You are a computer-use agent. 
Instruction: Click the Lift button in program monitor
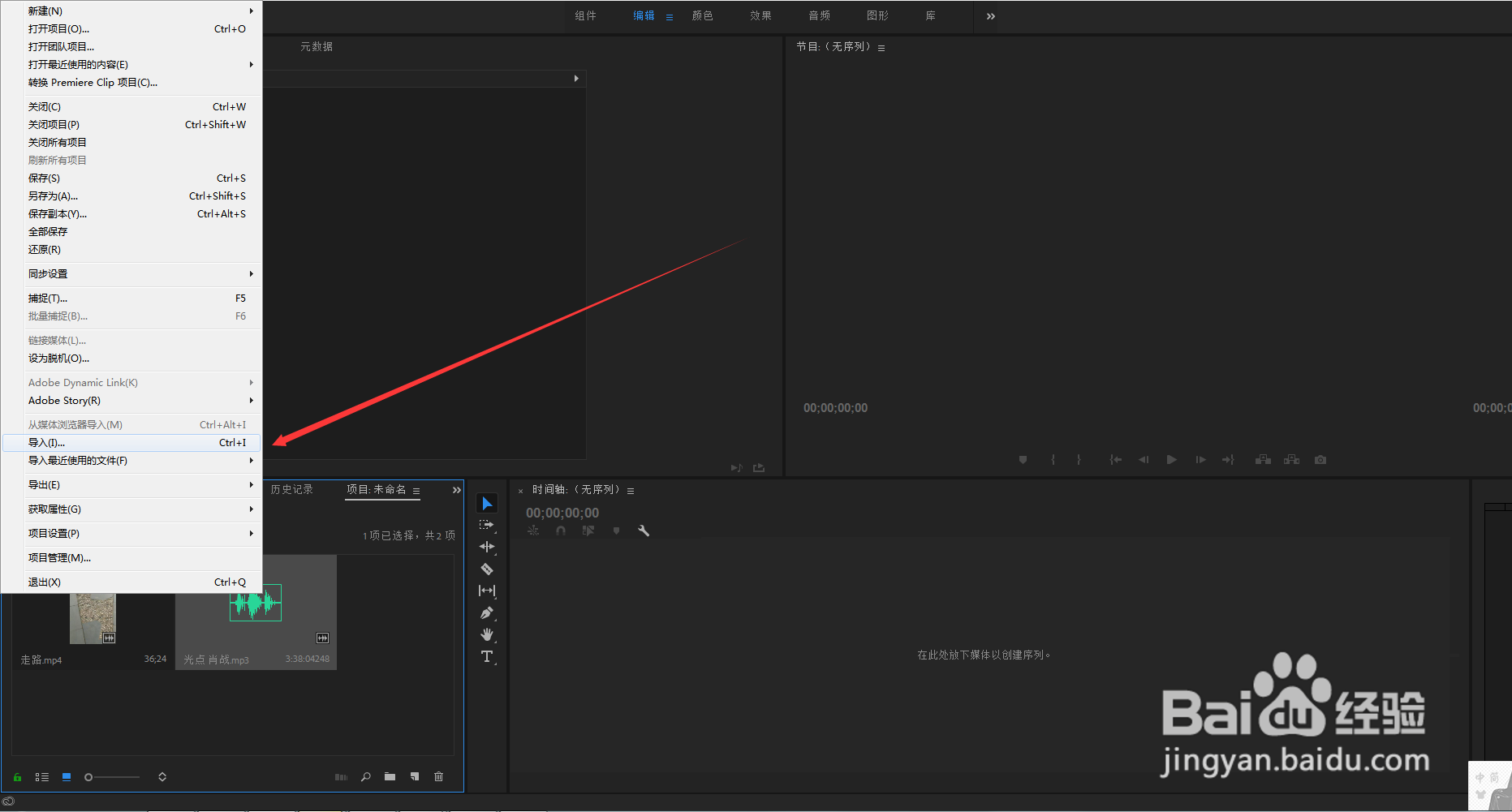[1263, 460]
